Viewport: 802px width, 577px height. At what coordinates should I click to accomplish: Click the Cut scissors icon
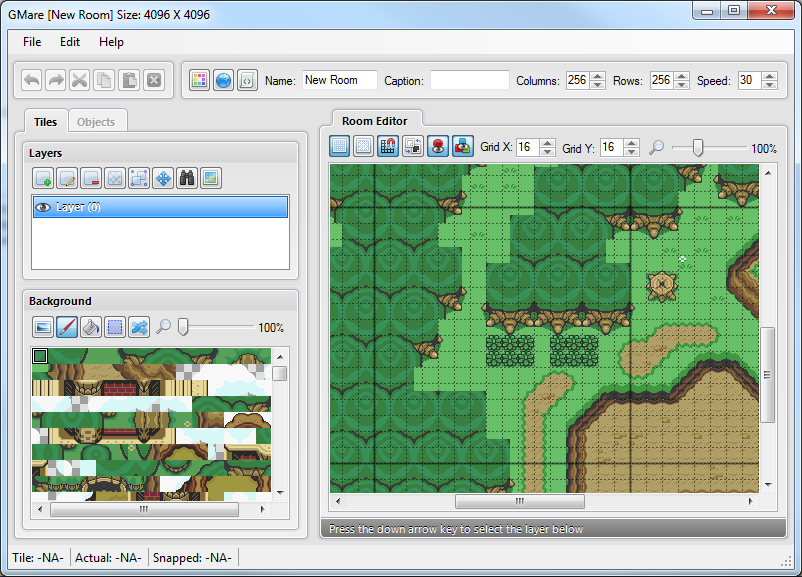coord(80,80)
